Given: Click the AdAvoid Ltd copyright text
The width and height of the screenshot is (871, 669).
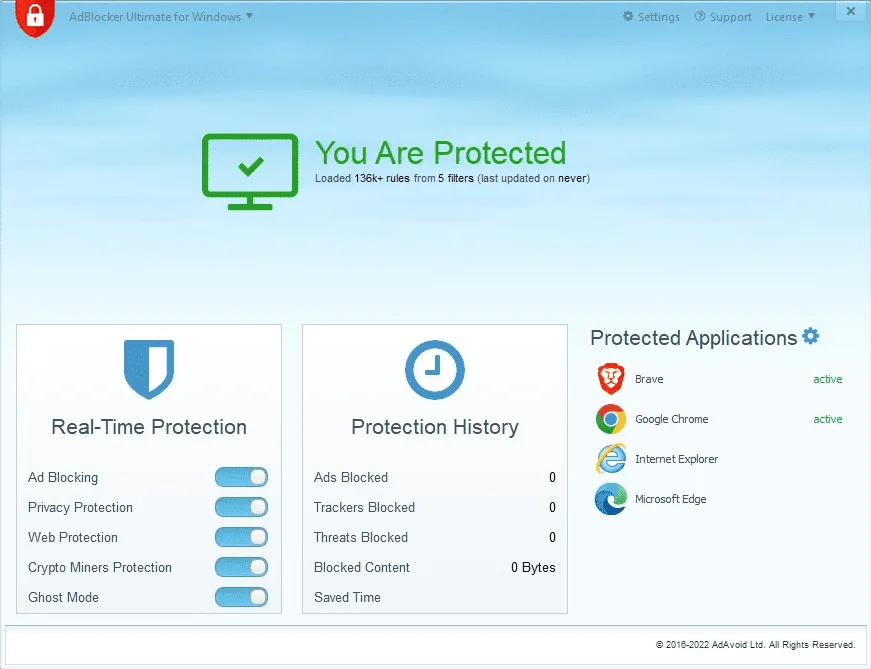Looking at the screenshot, I should [x=755, y=645].
